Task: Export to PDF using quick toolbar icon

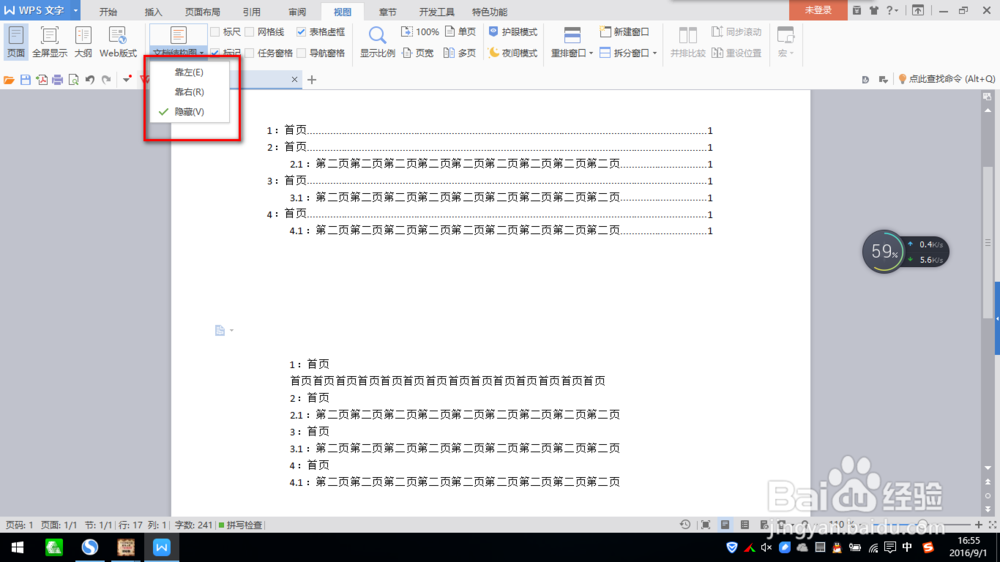Action: coord(41,80)
